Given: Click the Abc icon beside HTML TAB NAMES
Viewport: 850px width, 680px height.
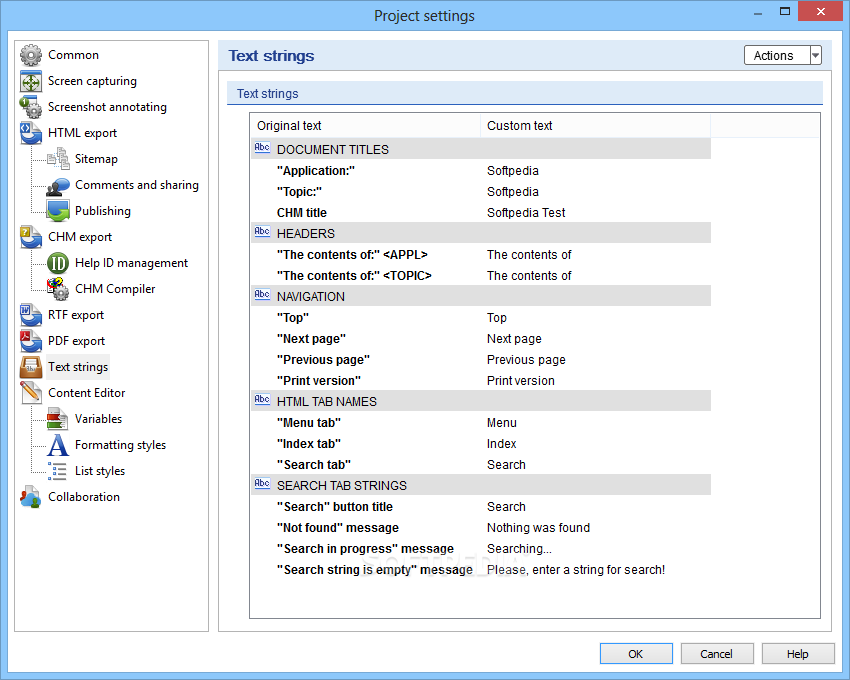Looking at the screenshot, I should [262, 400].
